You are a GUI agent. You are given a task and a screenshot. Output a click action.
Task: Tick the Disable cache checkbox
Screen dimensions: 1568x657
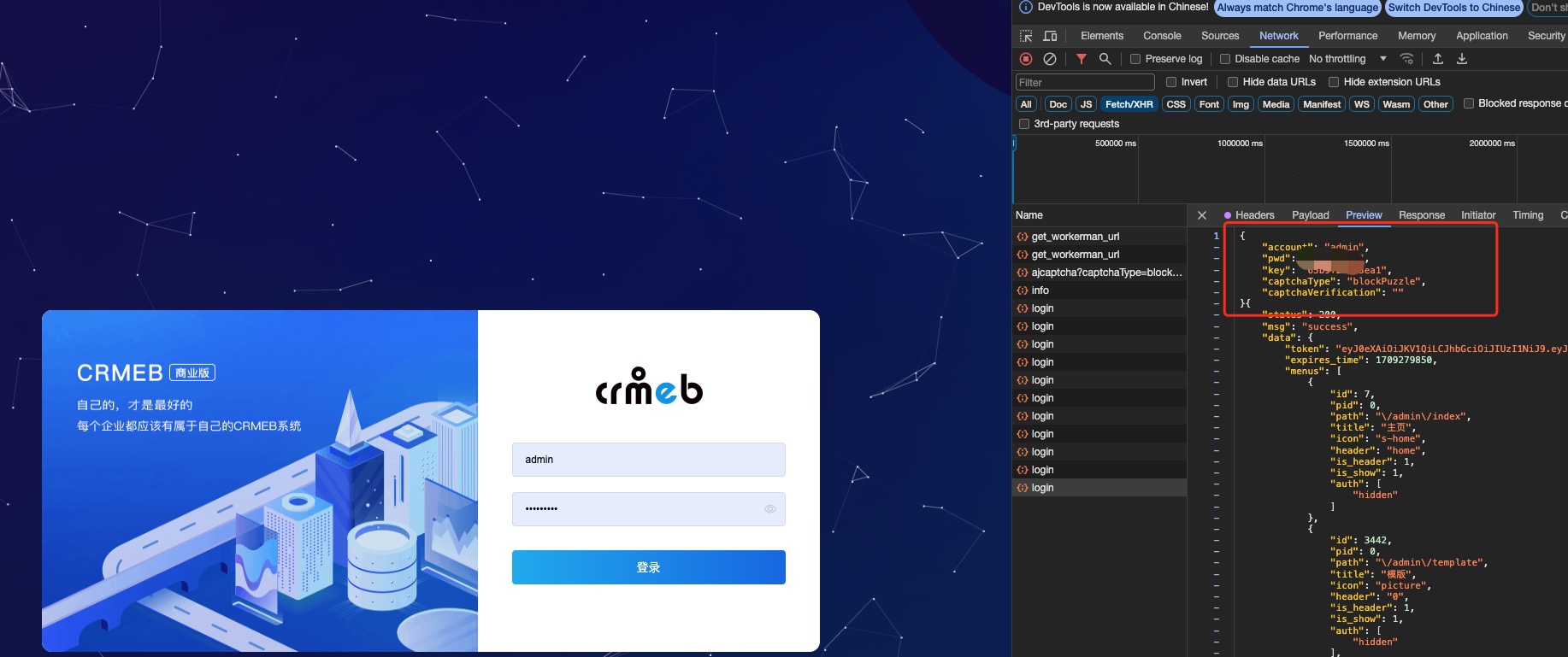tap(1225, 59)
